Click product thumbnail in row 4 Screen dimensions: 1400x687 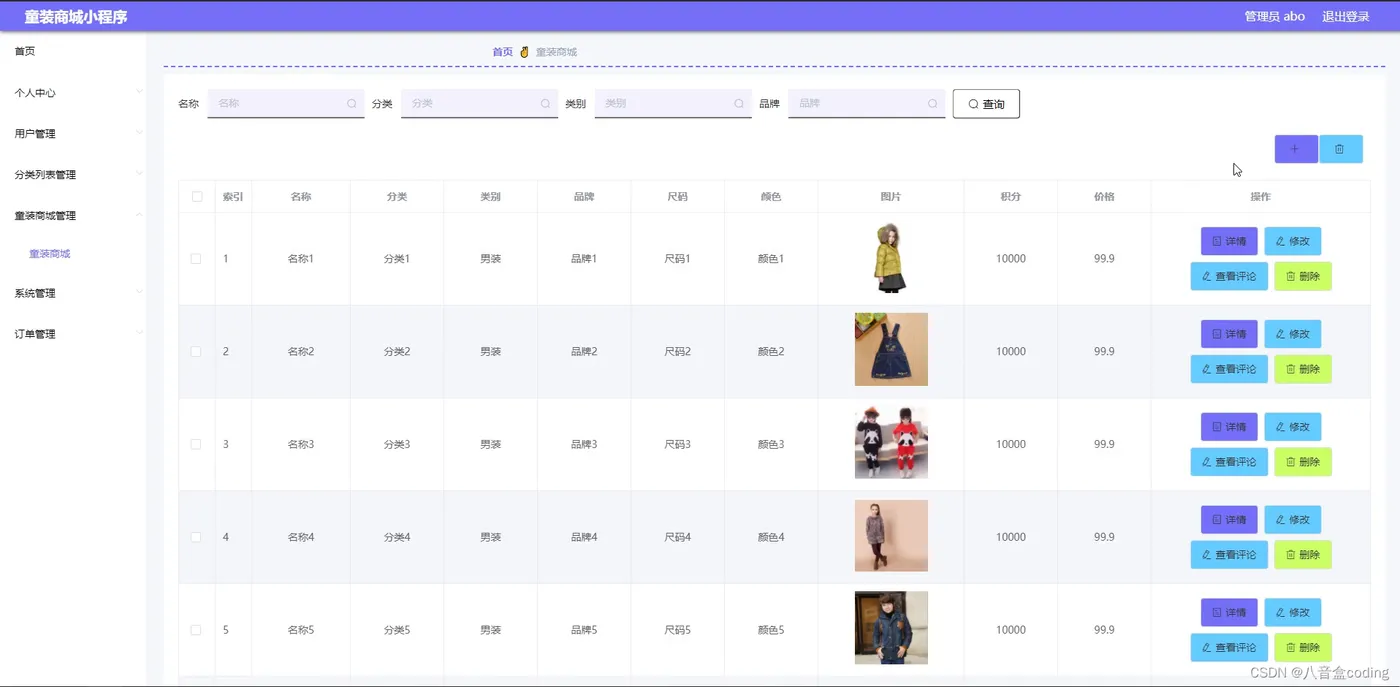click(x=891, y=536)
